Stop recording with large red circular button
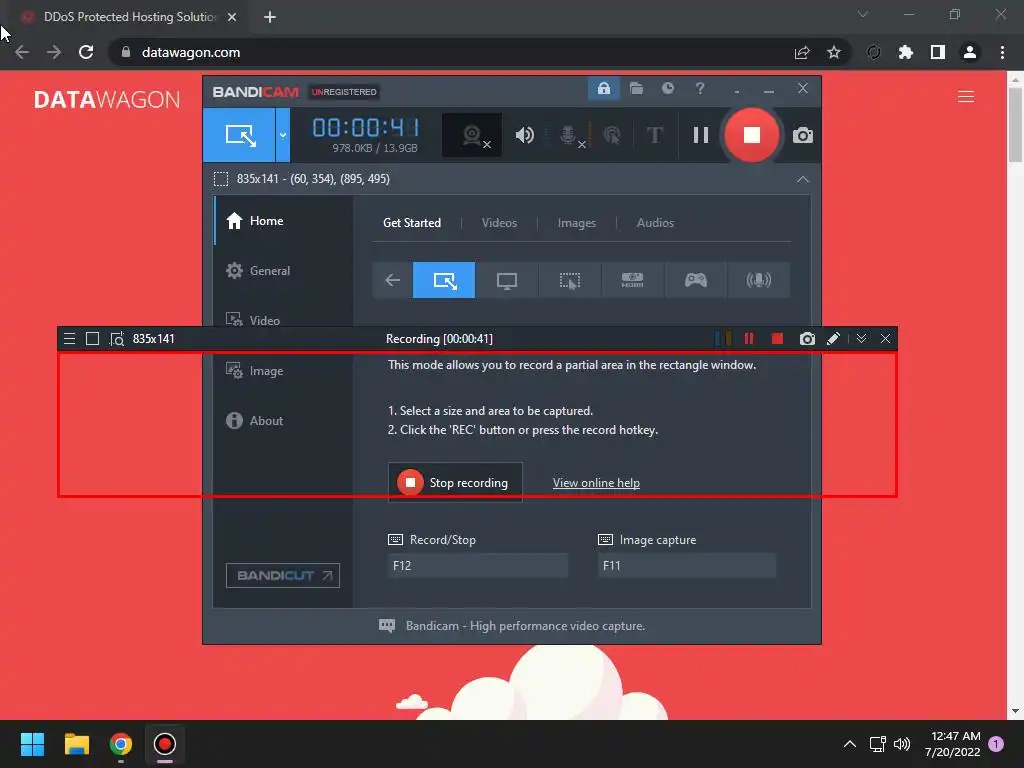 tap(752, 135)
